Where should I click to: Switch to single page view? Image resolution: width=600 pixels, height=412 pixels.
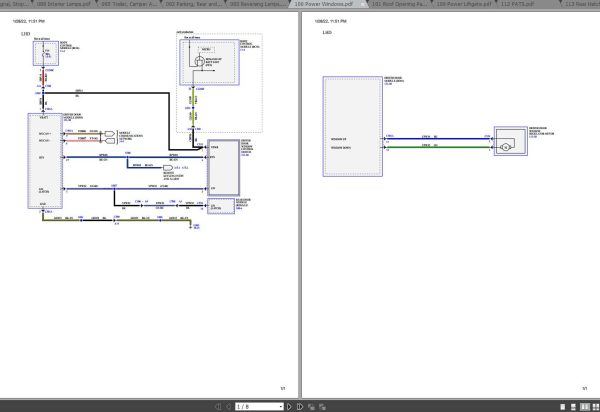click(562, 407)
